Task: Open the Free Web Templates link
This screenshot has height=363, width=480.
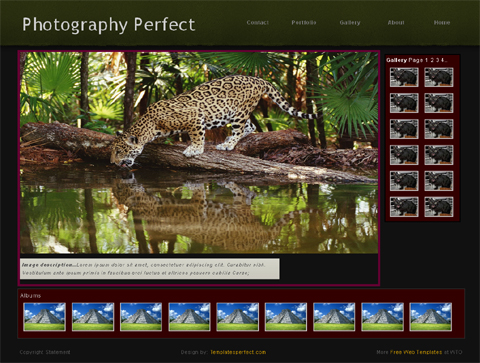Action: (416, 352)
